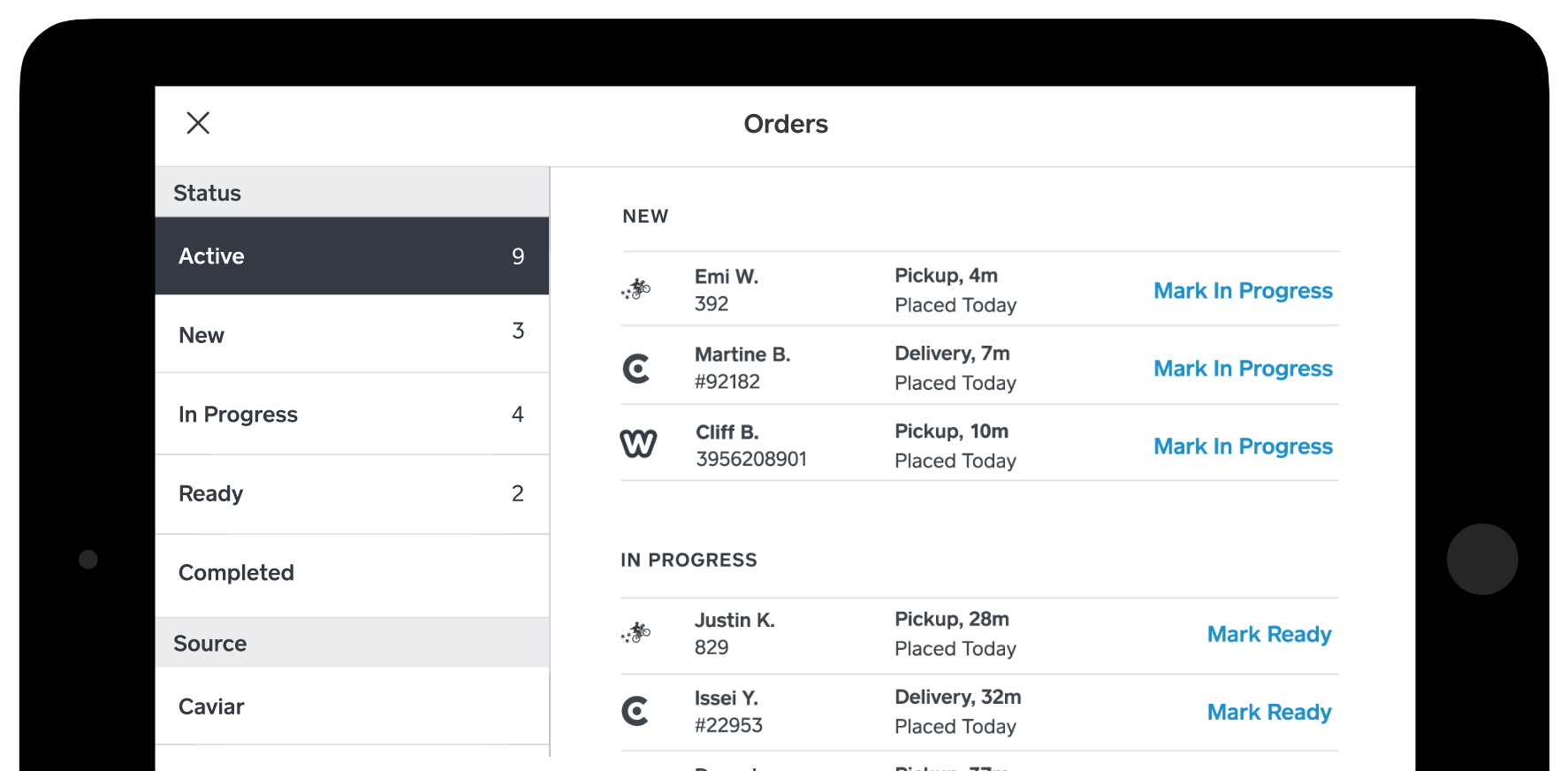This screenshot has height=771, width=1568.
Task: Mark Issei Y.'s delivery as ready
Action: click(1269, 712)
